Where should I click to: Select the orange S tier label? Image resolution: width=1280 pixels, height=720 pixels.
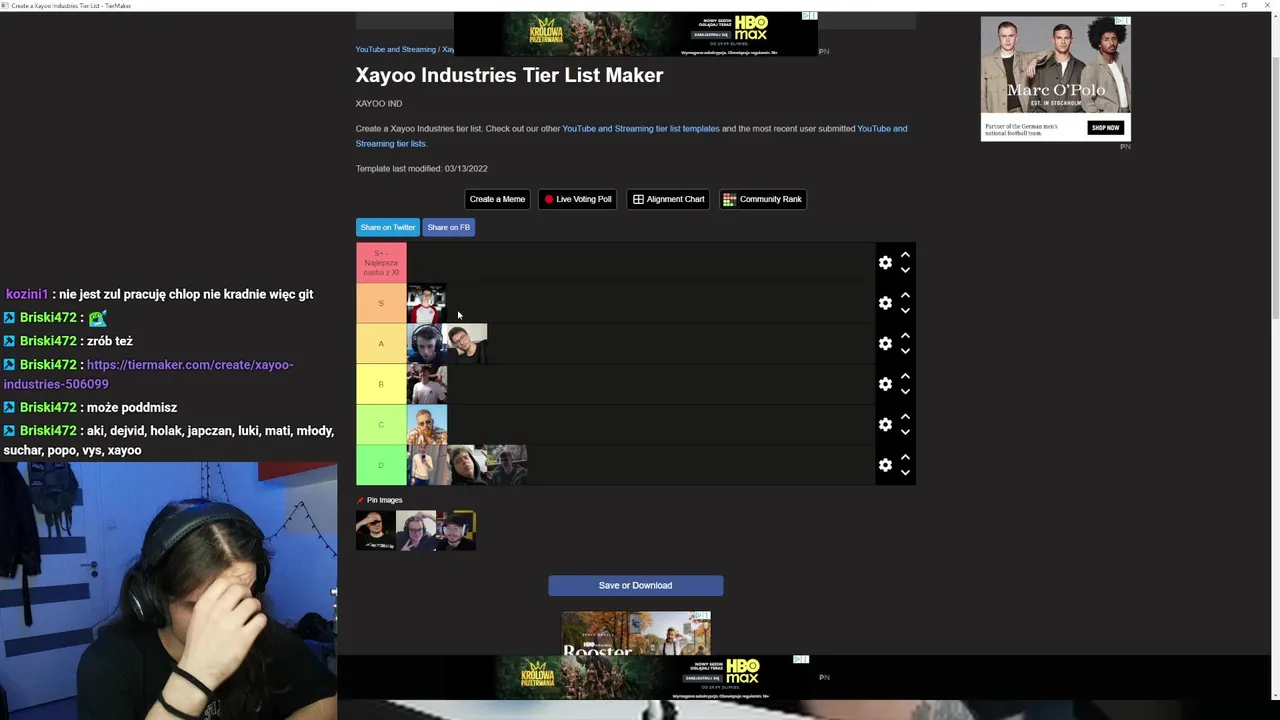point(381,303)
